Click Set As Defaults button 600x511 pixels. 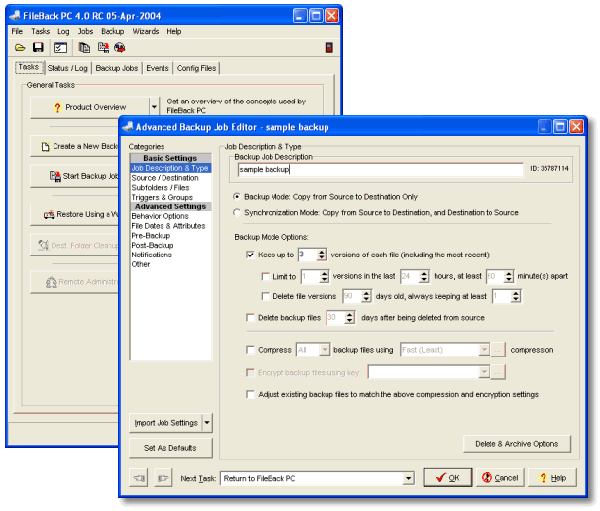tap(170, 448)
